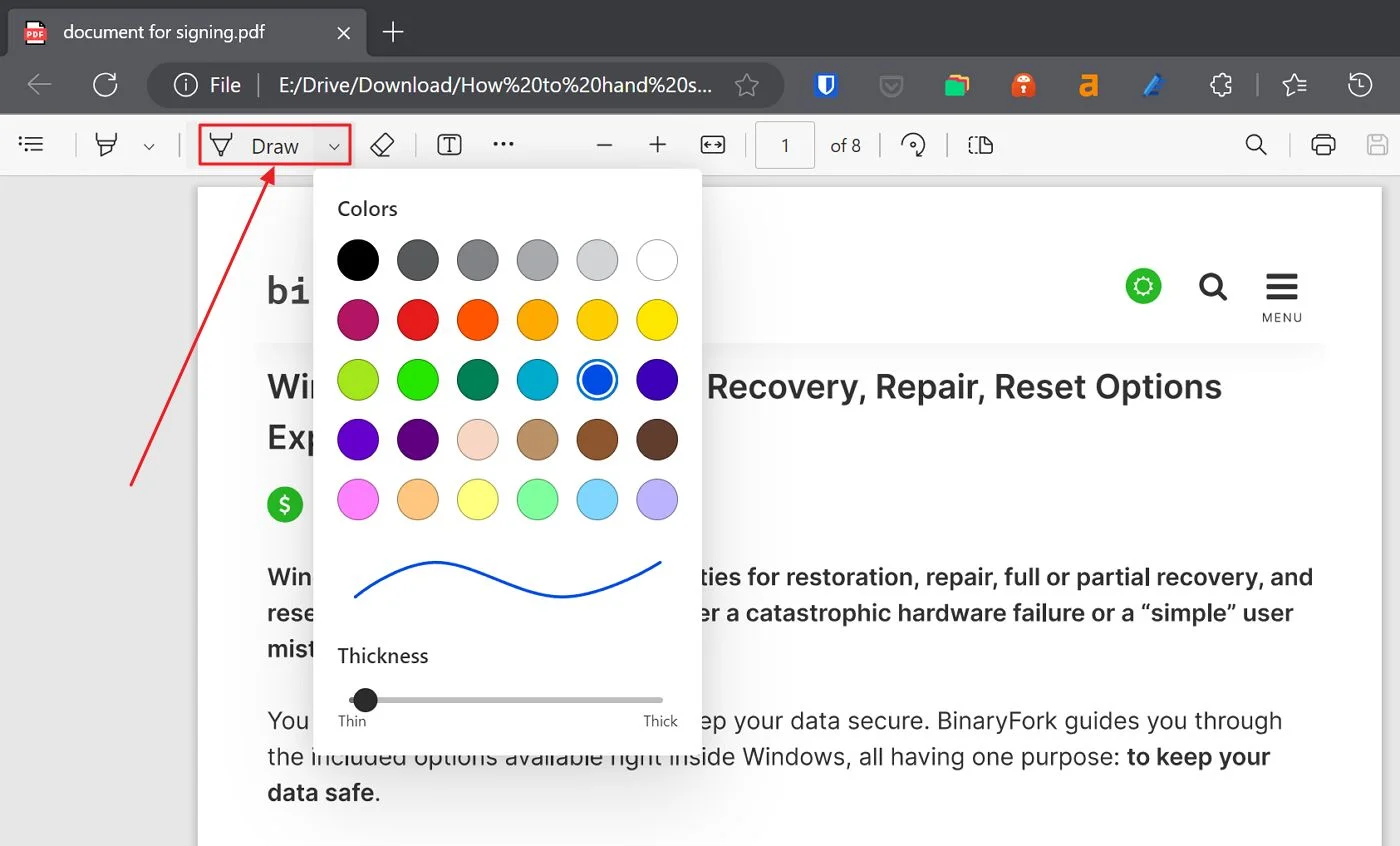Close the document for signing.pdf tab

pos(343,33)
